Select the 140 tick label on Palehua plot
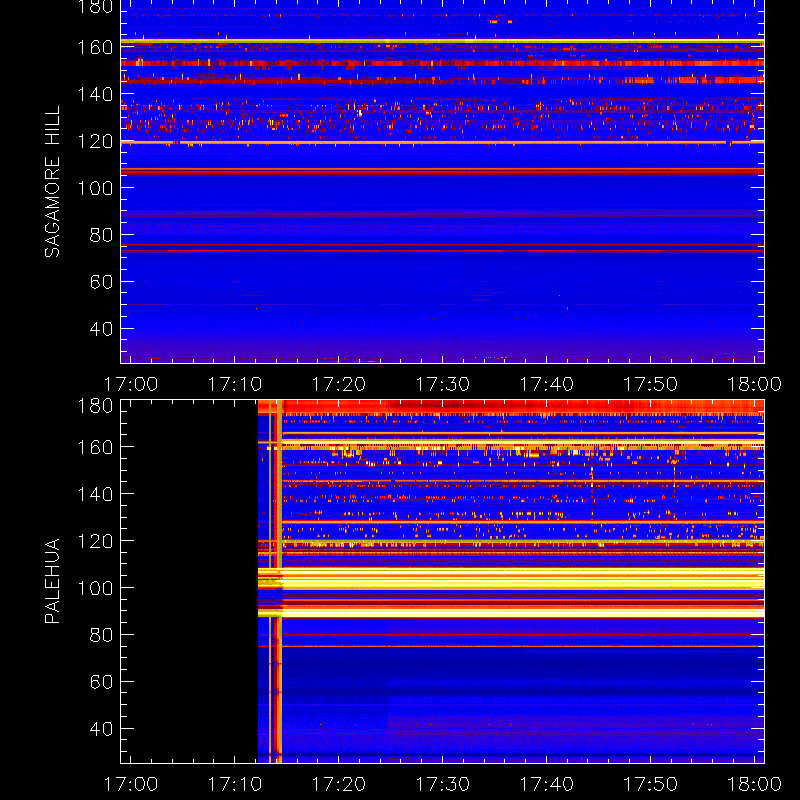 pyautogui.click(x=95, y=494)
